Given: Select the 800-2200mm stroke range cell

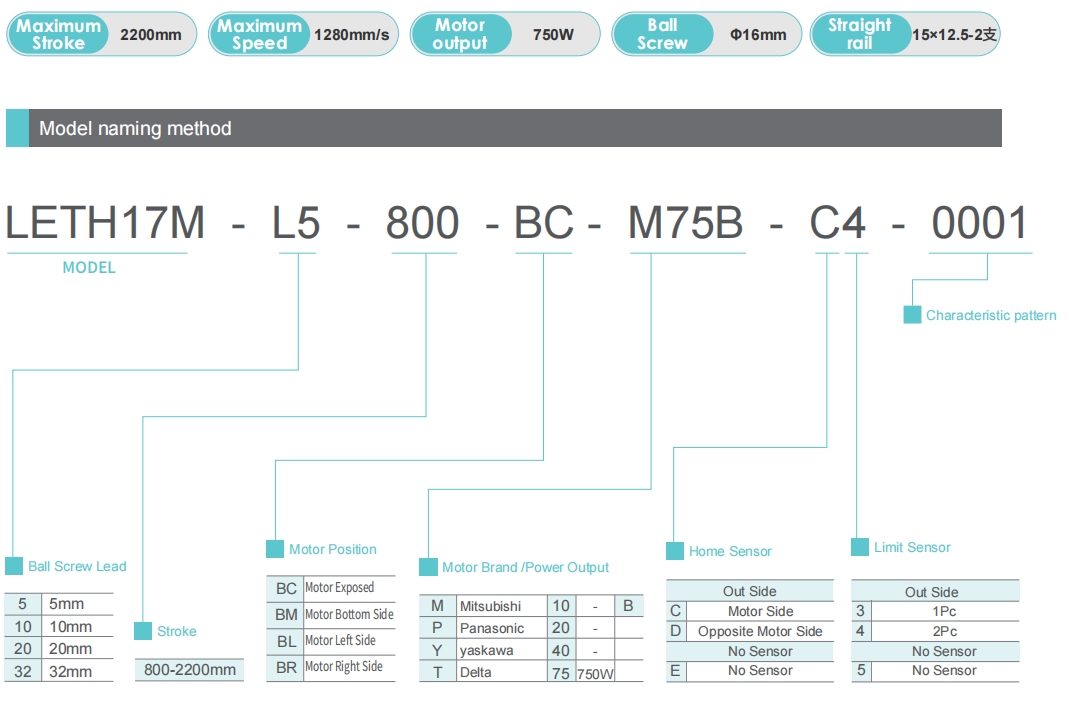Looking at the screenshot, I should click(x=190, y=670).
